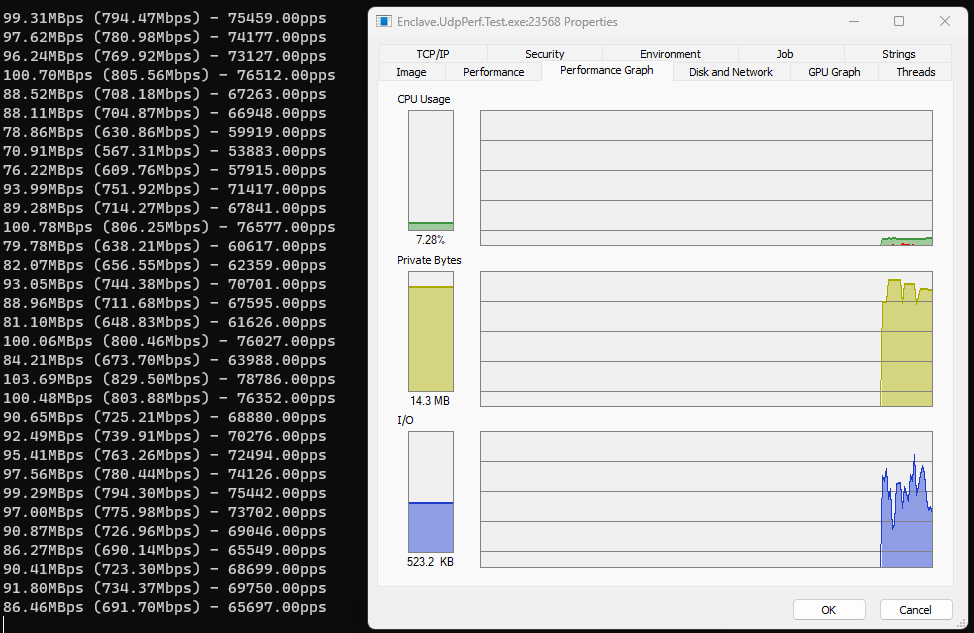Screen dimensions: 974x633
Task: Open the Disk and Network tab
Action: (x=730, y=72)
